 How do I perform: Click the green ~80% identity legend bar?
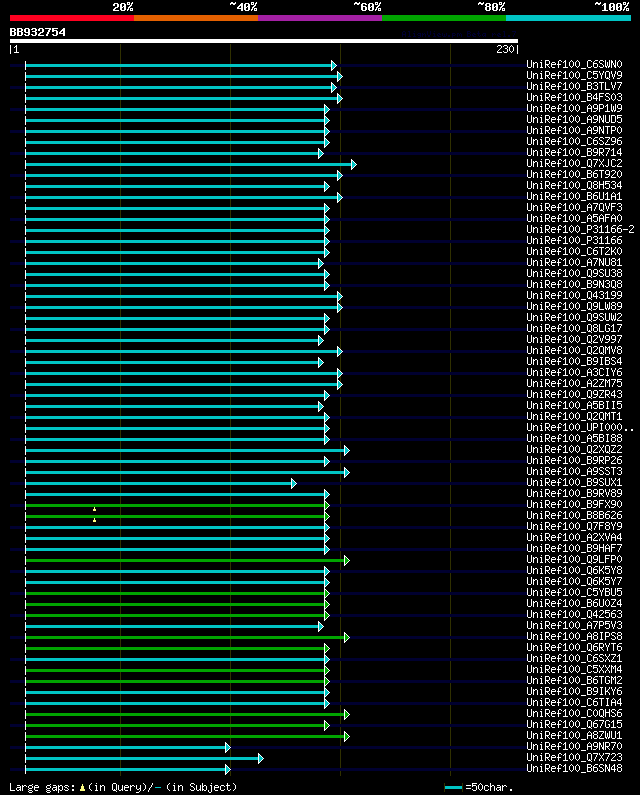(444, 18)
